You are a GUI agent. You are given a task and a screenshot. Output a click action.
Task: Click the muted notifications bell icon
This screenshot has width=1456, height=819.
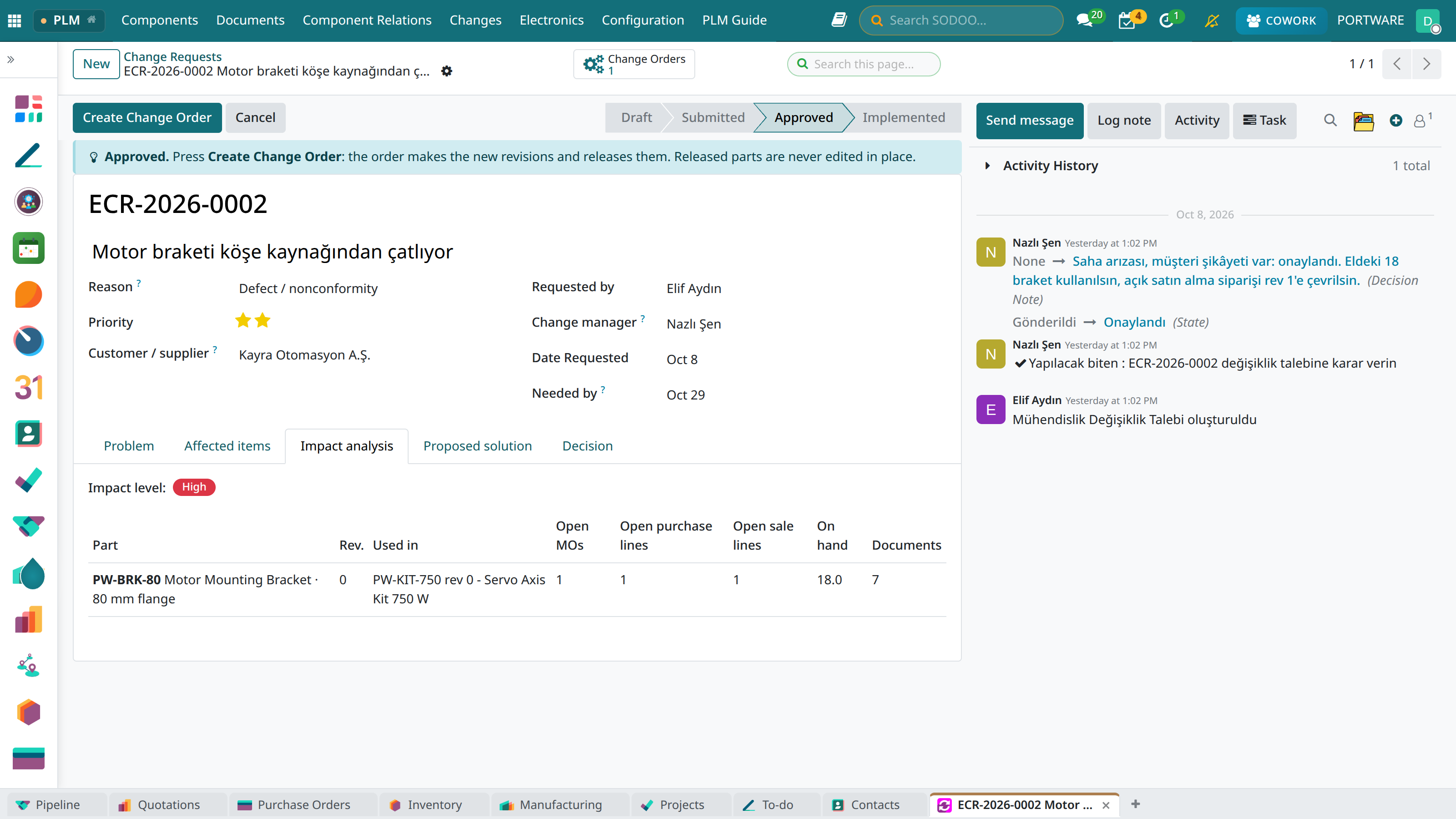(x=1211, y=20)
